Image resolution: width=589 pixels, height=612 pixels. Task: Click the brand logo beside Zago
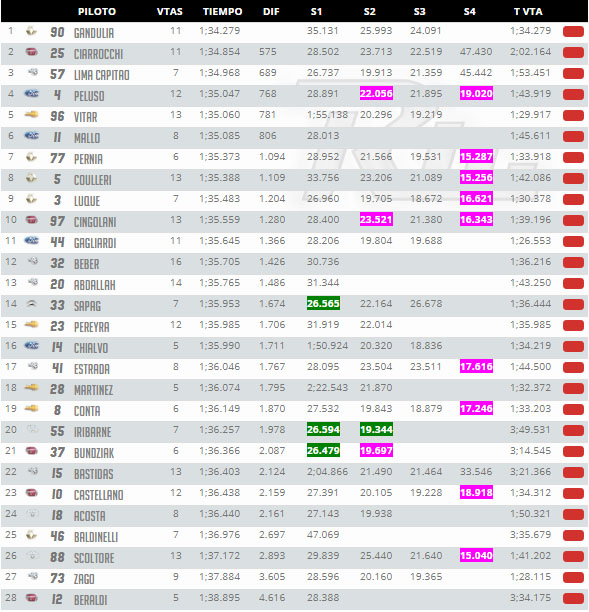[x=33, y=576]
